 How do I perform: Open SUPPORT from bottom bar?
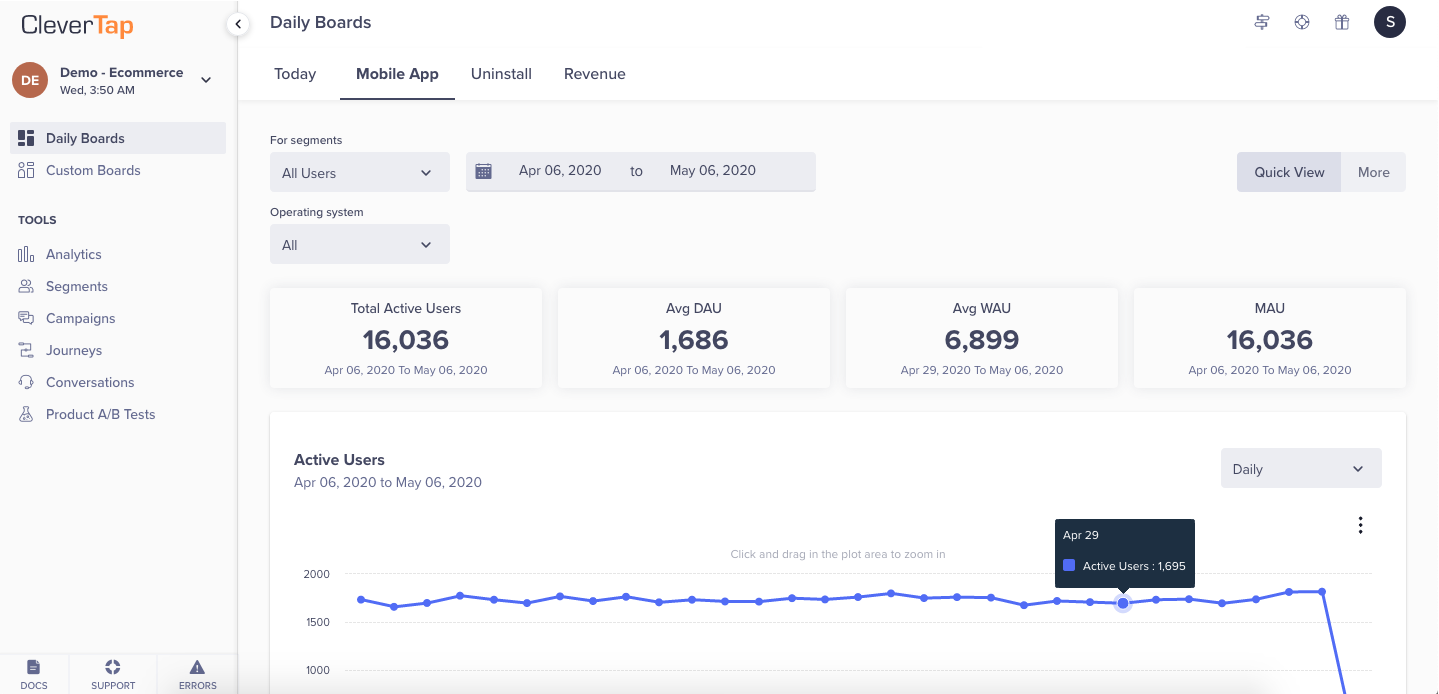coord(113,674)
